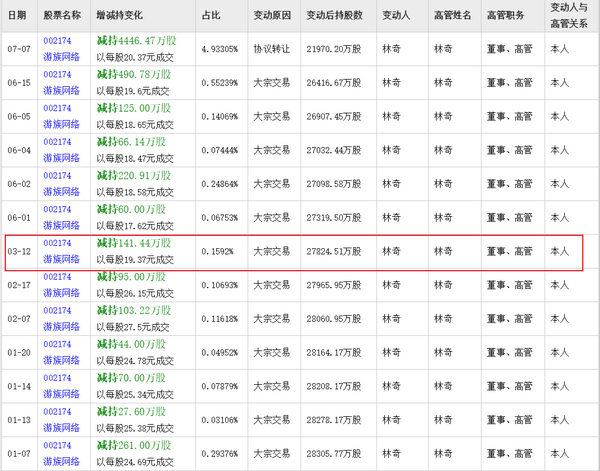Click the 变动原因 column header

pos(270,16)
